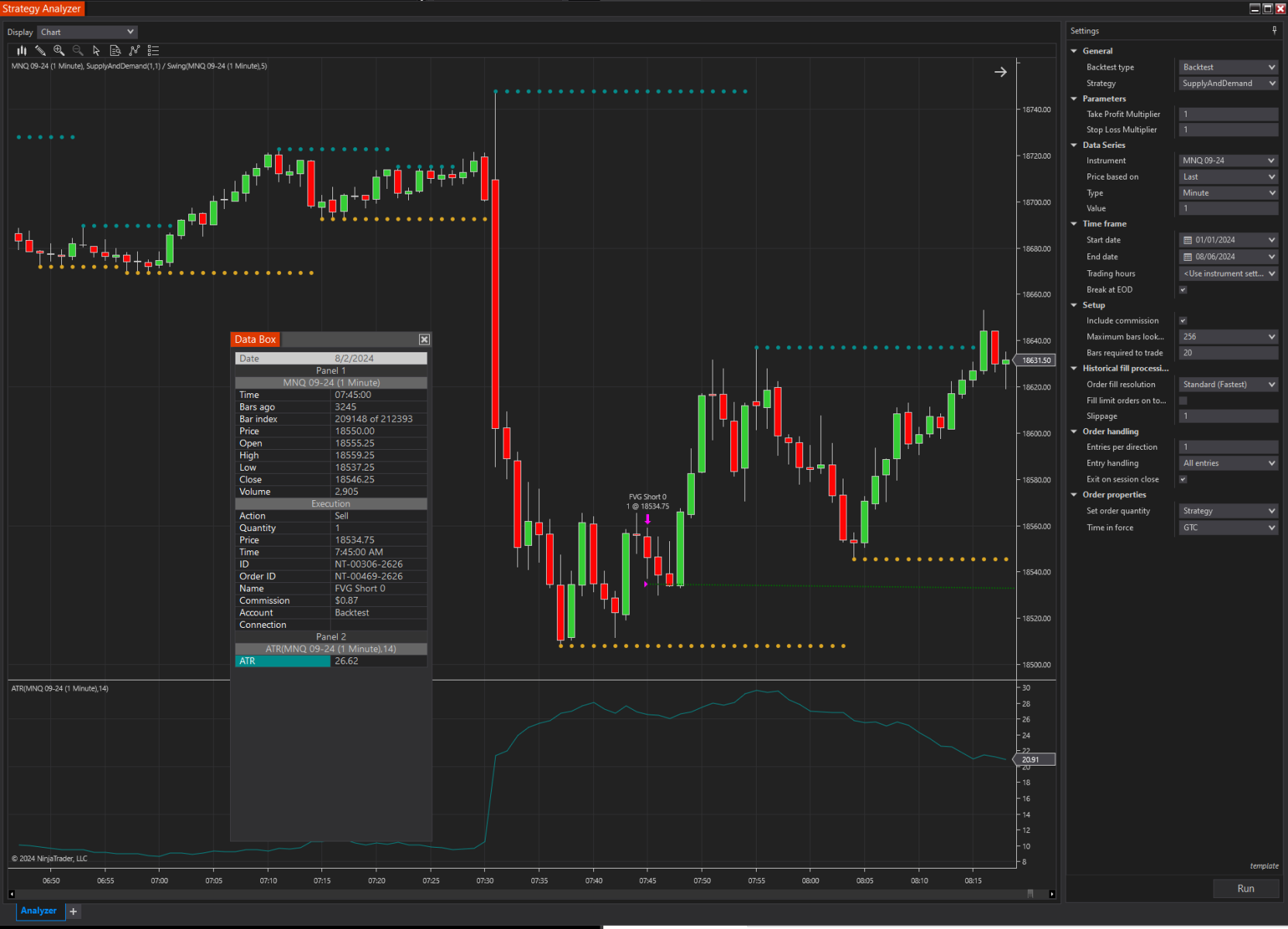Screen dimensions: 1288x929
Task: Click the ATR(MNQ 09-24 (1 Minute),14) panel label
Action: [60, 689]
